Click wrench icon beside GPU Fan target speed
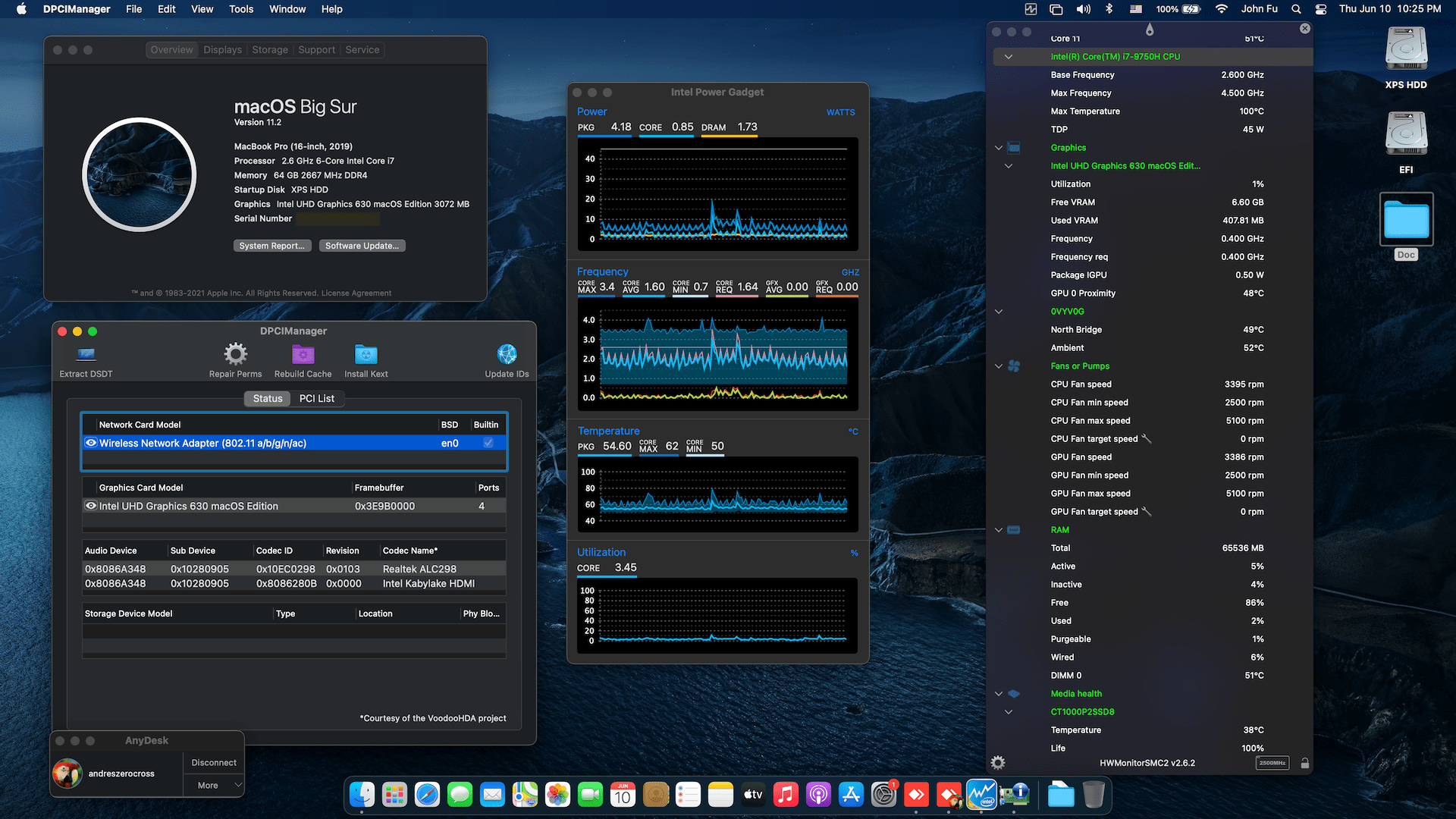The height and width of the screenshot is (819, 1456). [1147, 511]
